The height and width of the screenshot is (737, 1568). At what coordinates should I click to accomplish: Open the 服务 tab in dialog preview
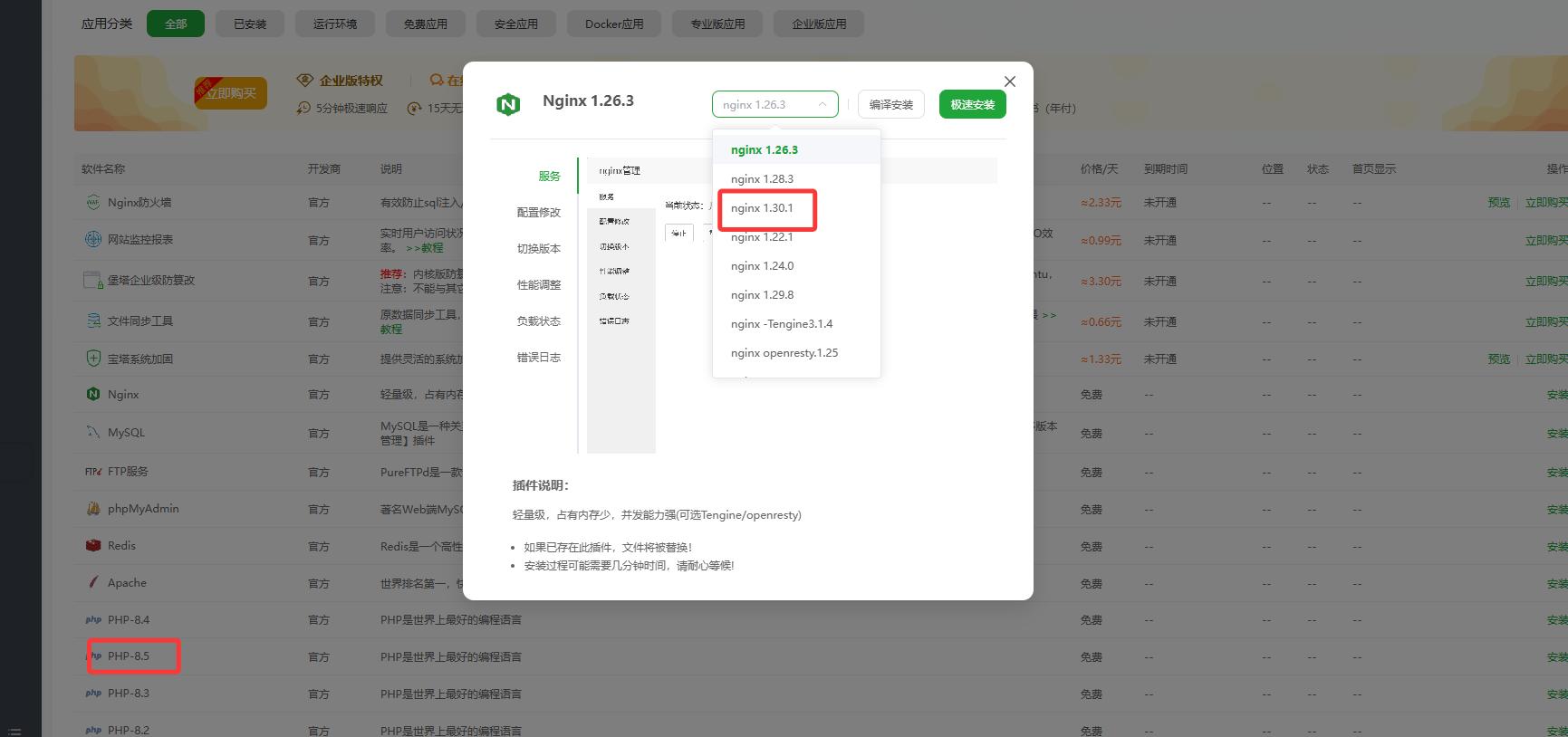549,177
